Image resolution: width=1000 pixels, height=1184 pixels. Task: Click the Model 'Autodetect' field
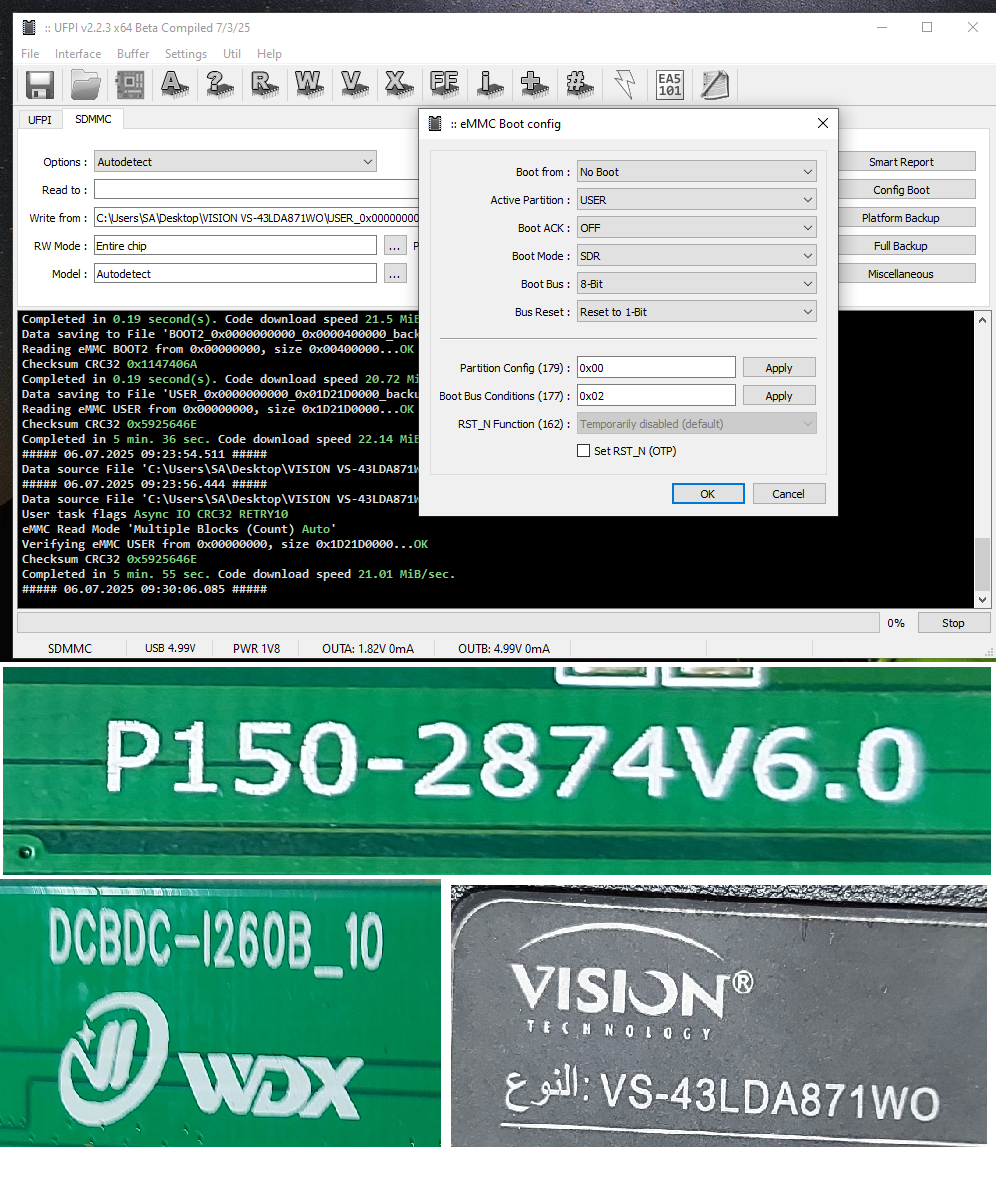[x=235, y=273]
